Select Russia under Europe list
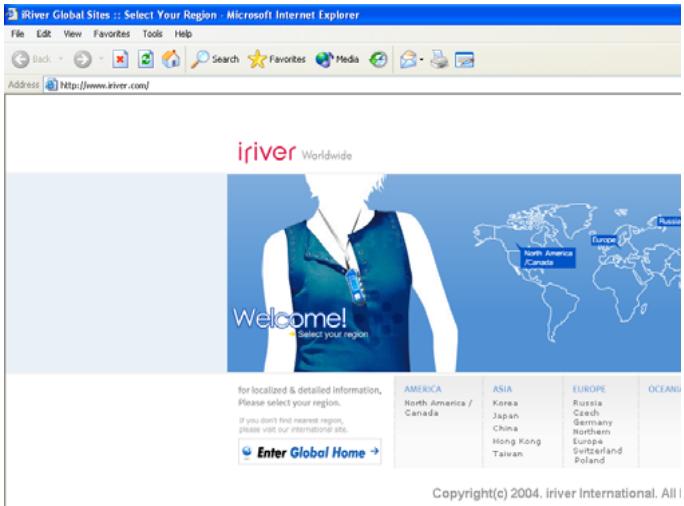 pyautogui.click(x=587, y=403)
